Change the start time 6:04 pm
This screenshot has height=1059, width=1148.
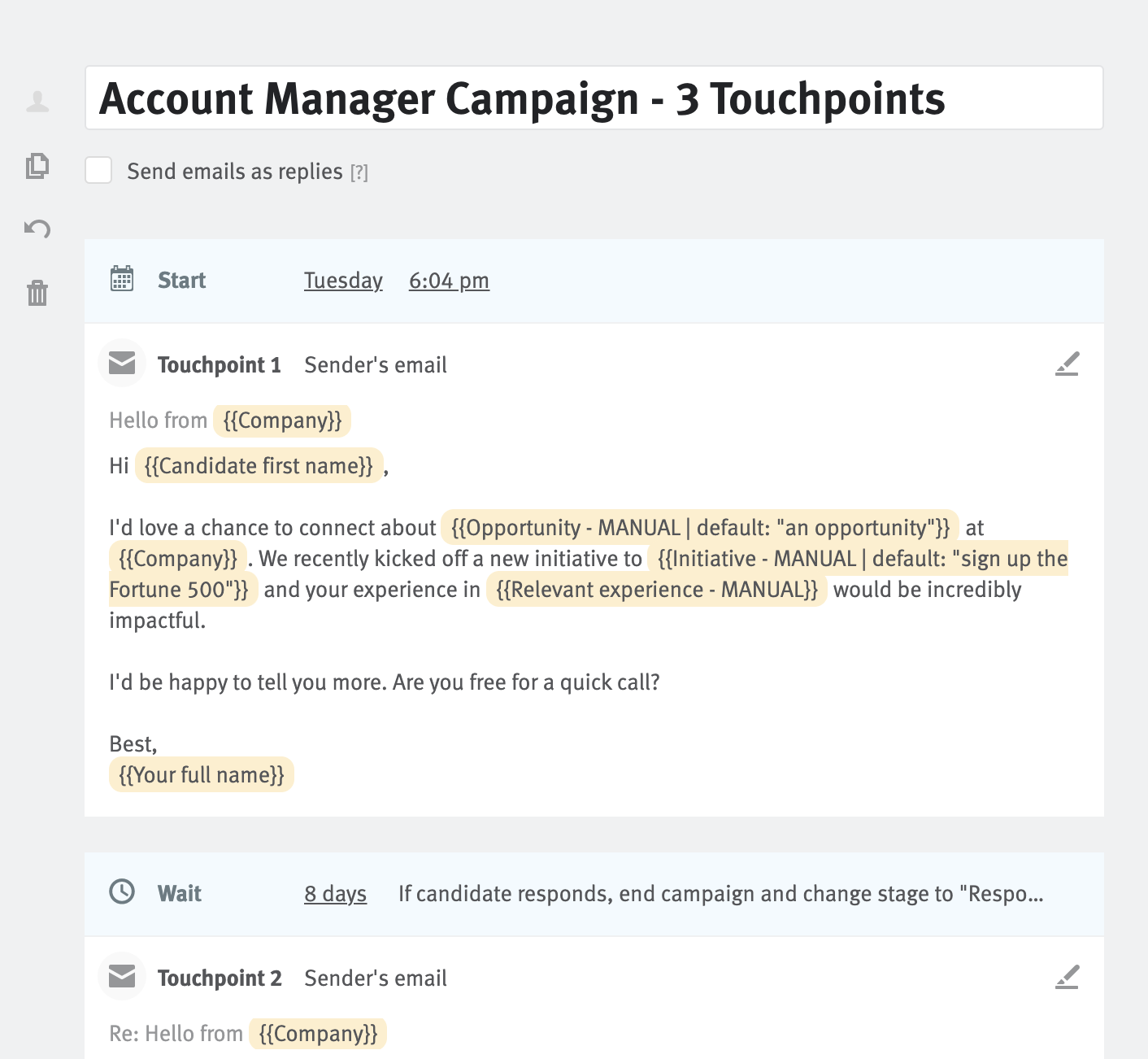tap(449, 281)
